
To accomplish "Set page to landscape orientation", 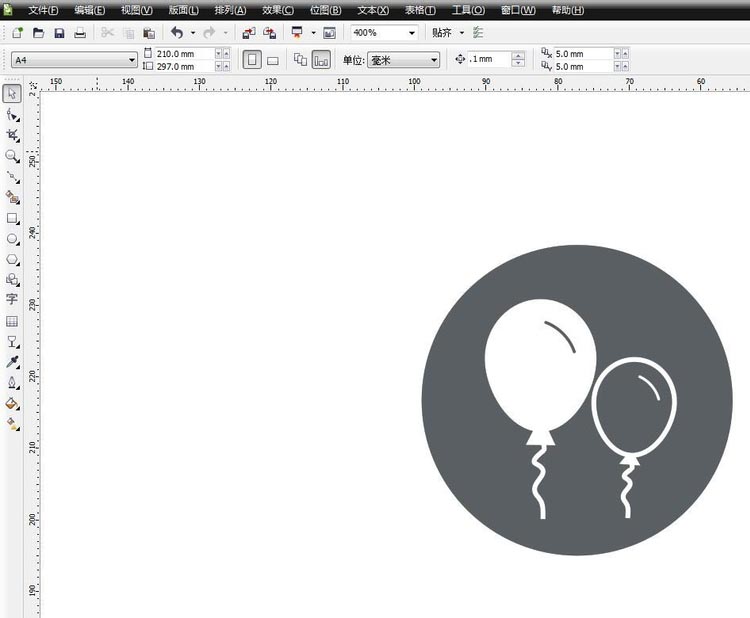I will 273,60.
